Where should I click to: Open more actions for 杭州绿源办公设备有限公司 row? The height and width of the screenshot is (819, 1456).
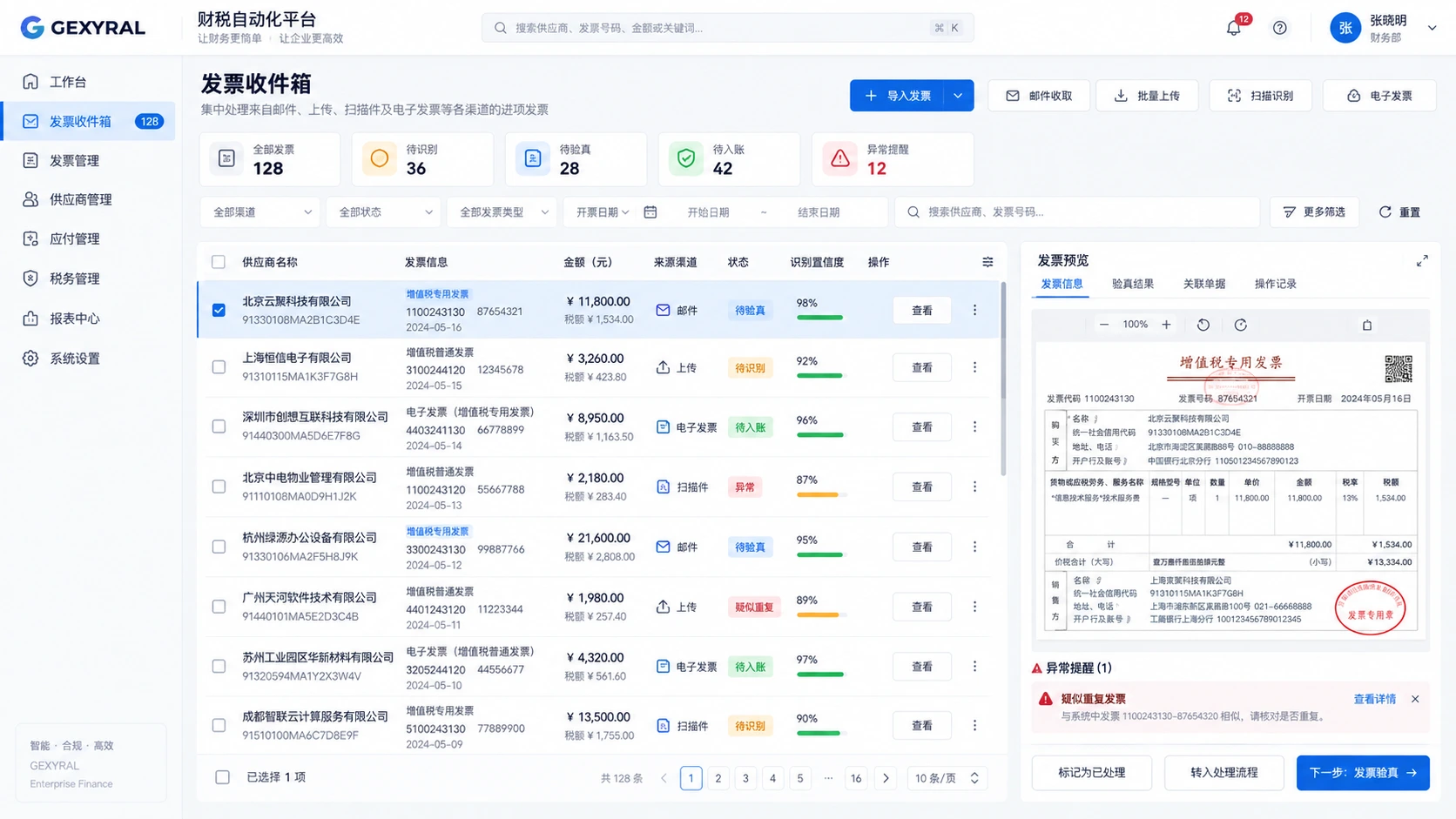click(x=974, y=547)
